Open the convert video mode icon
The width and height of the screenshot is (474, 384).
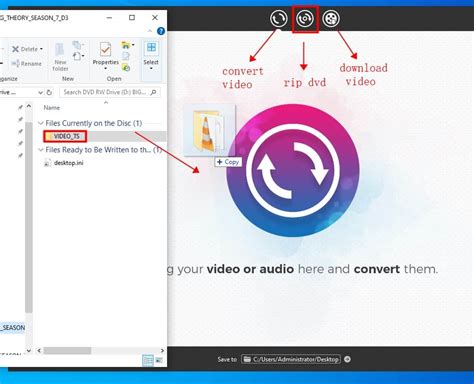coord(278,19)
